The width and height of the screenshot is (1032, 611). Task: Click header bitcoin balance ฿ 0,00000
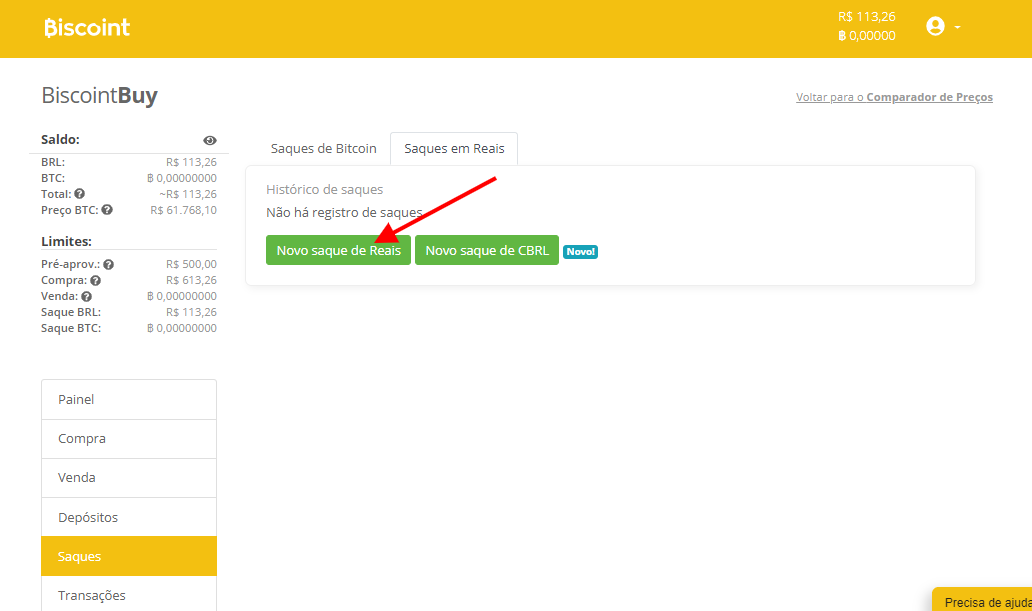click(x=867, y=36)
